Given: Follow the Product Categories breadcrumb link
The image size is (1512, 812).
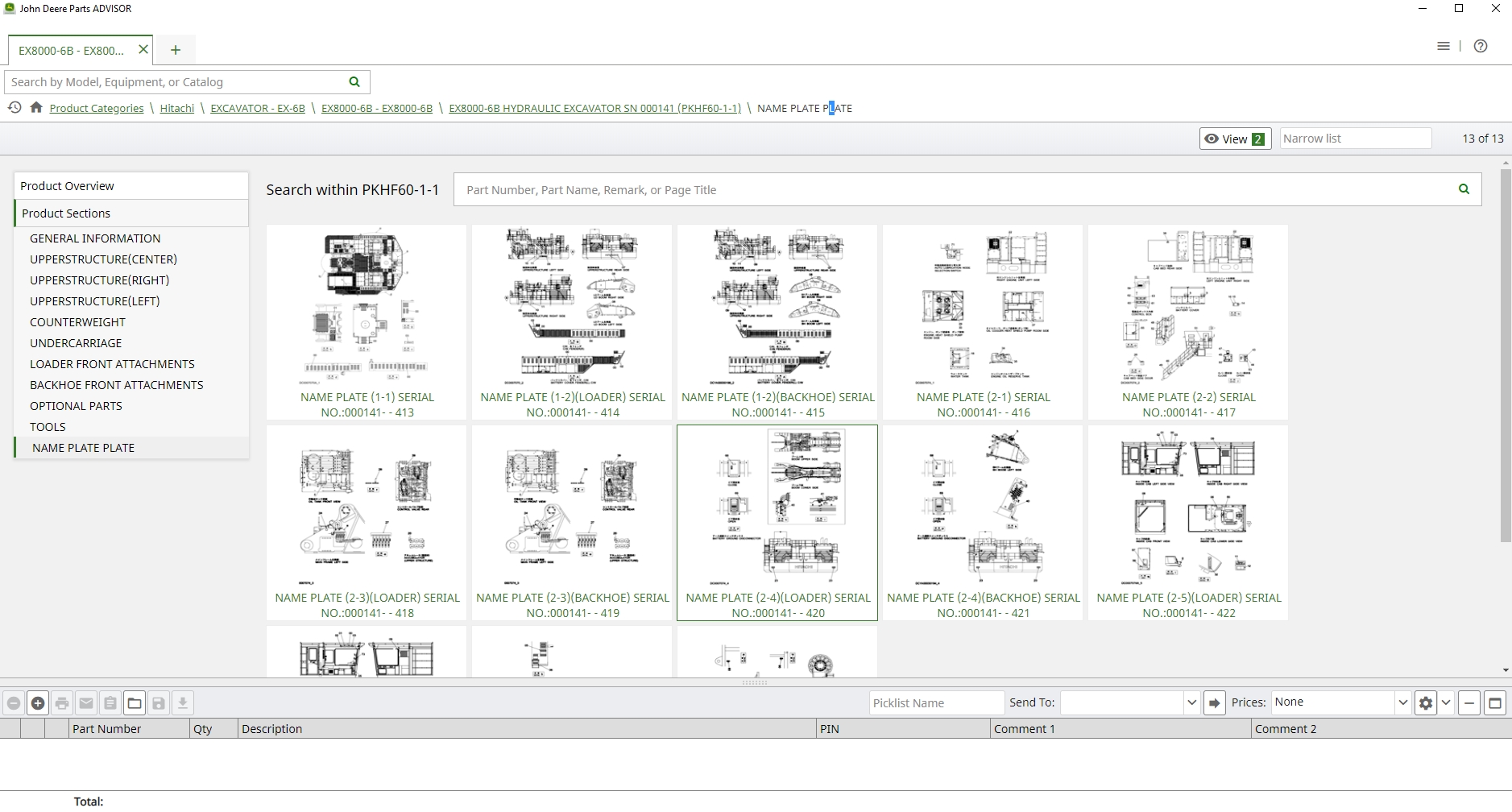Looking at the screenshot, I should click(97, 108).
